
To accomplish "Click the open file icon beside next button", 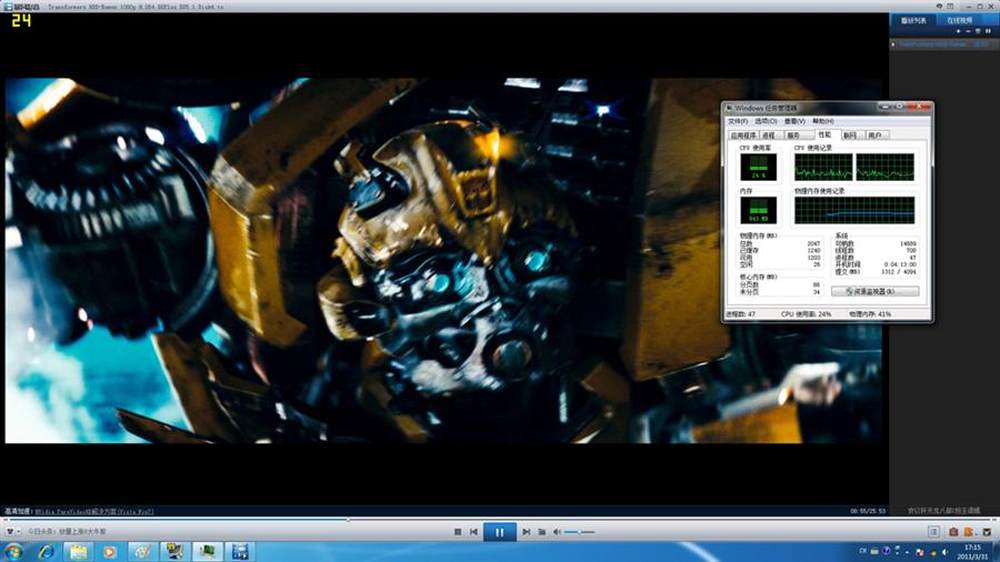I will [541, 532].
